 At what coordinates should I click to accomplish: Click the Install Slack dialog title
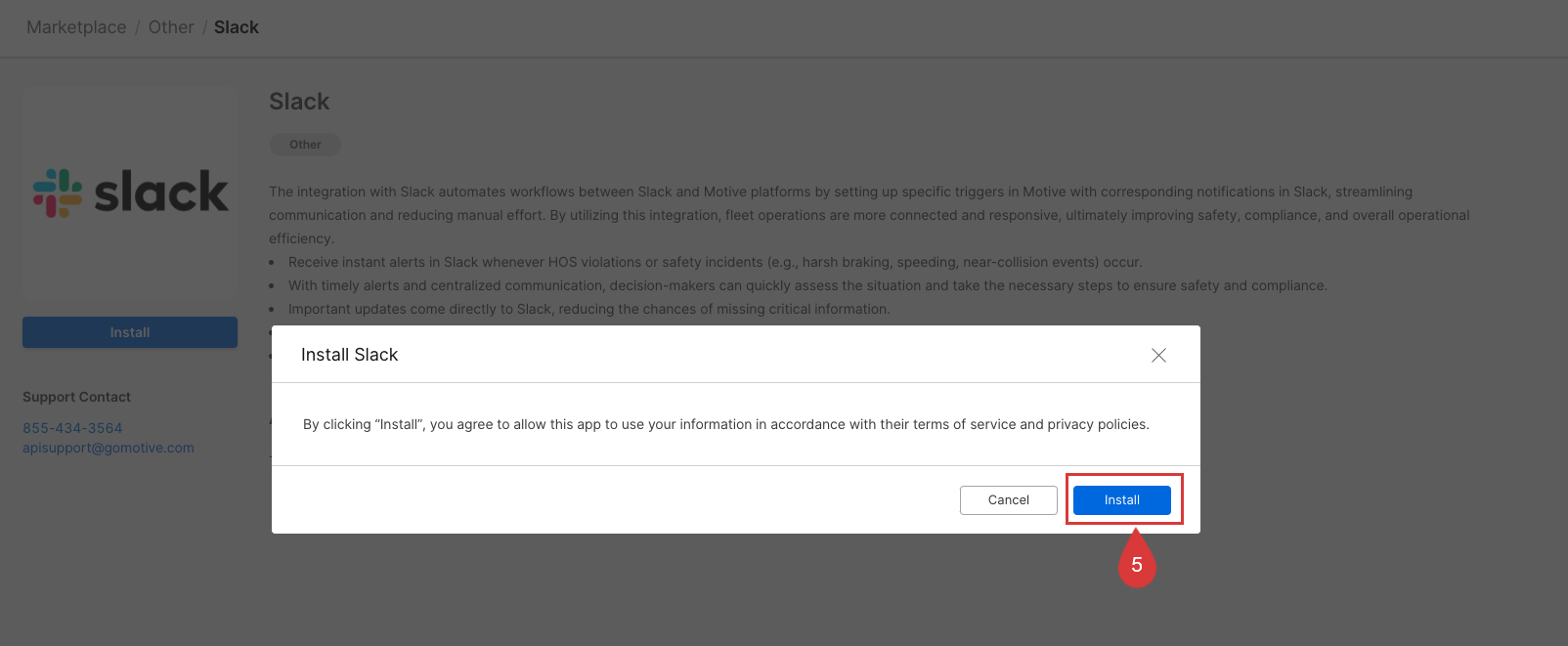click(349, 355)
